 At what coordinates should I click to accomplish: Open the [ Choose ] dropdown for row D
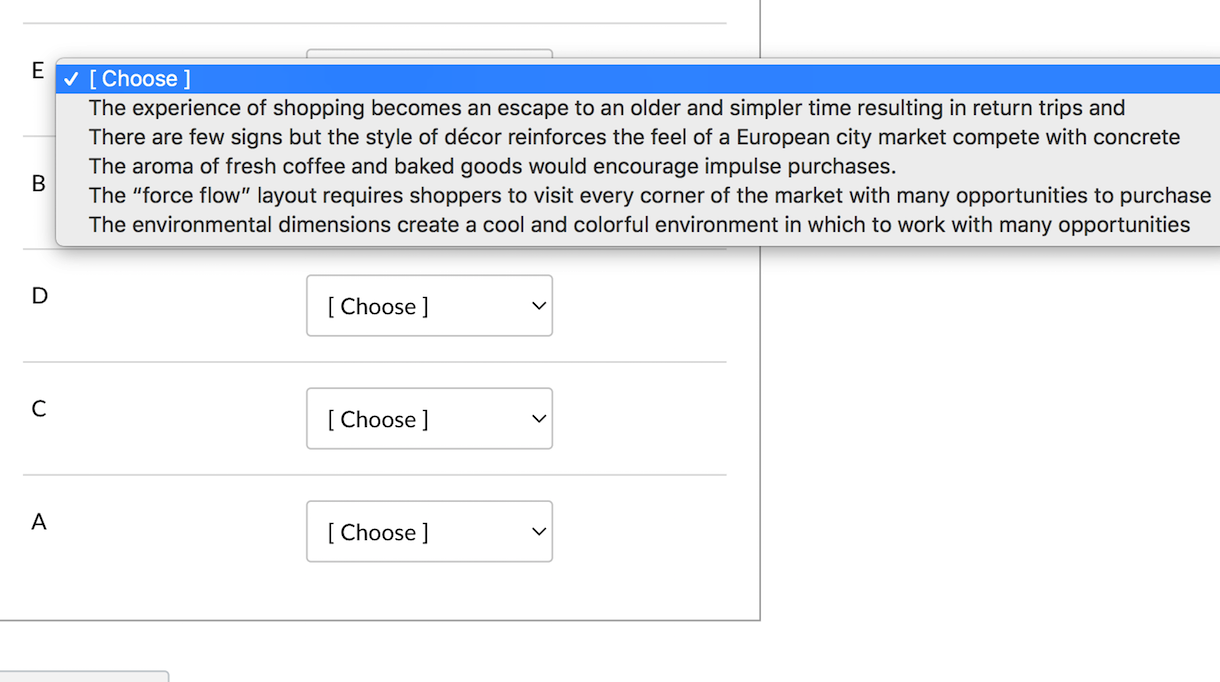(x=429, y=306)
